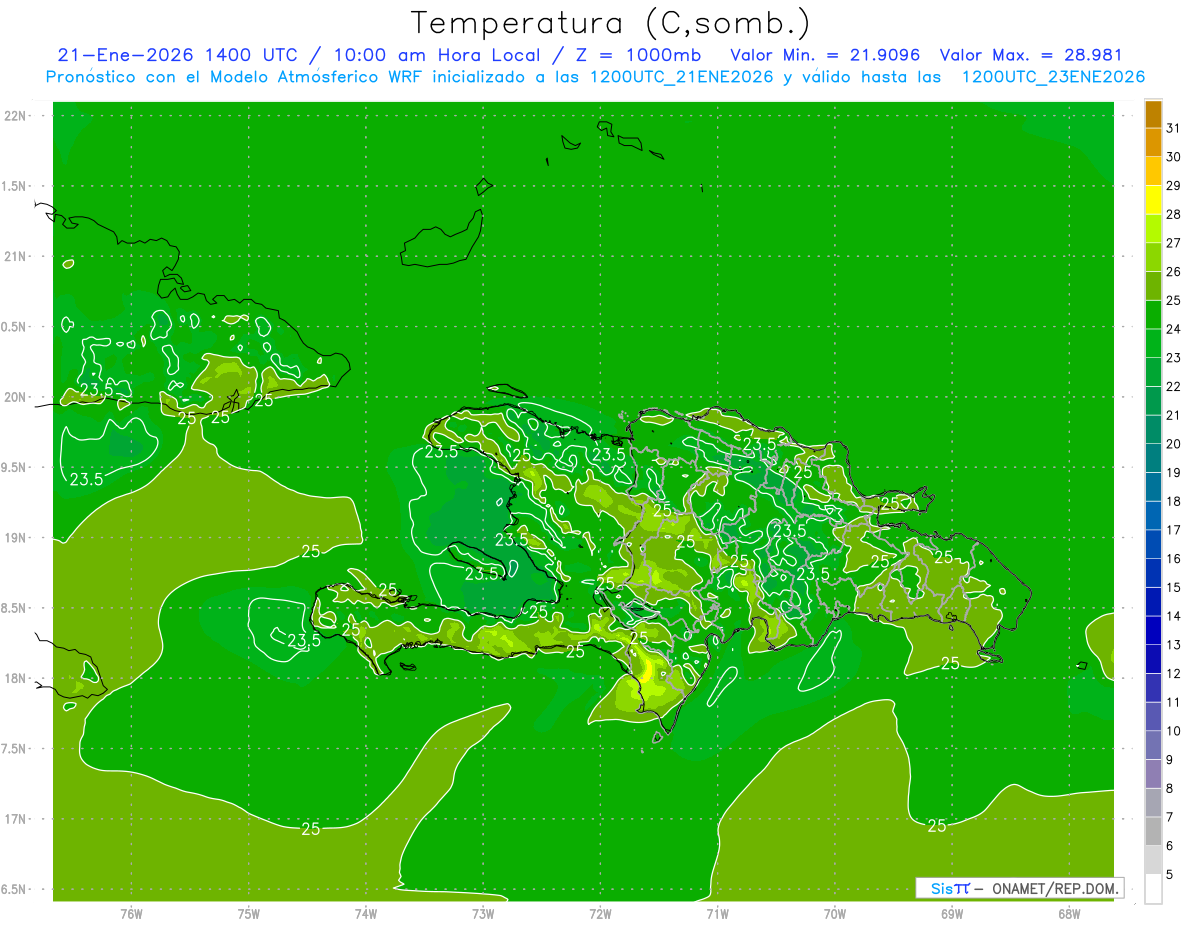This screenshot has height=927, width=1200.
Task: Select the number 12 on the color scale
Action: (x=1173, y=674)
